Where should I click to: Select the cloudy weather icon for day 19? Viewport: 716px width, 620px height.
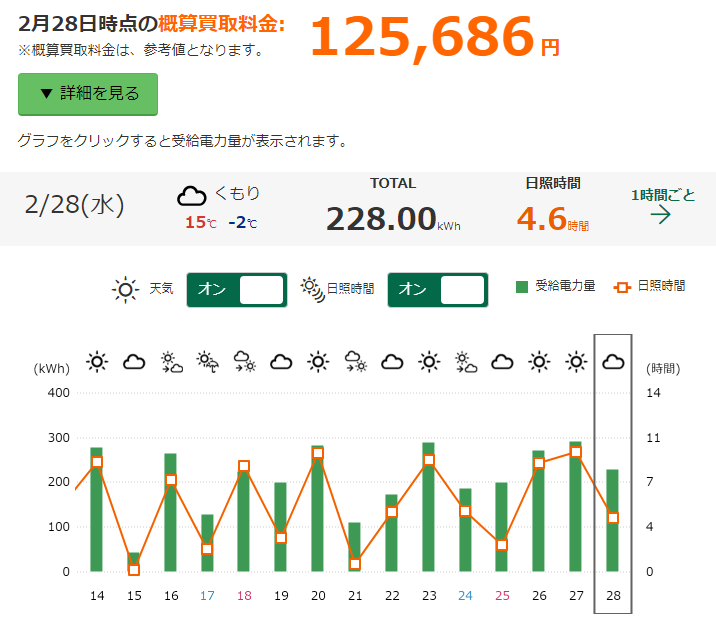point(281,363)
